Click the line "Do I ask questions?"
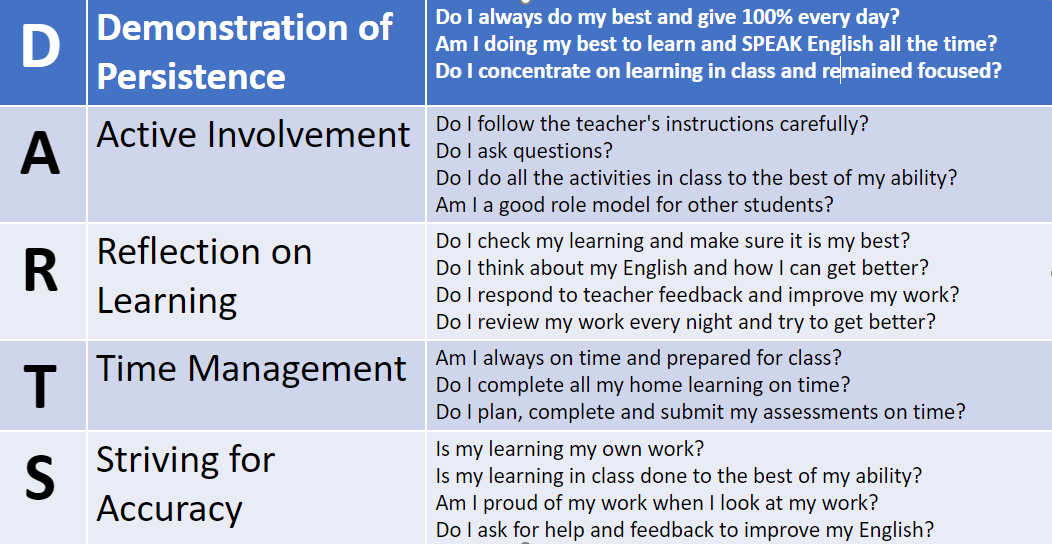 tap(524, 151)
